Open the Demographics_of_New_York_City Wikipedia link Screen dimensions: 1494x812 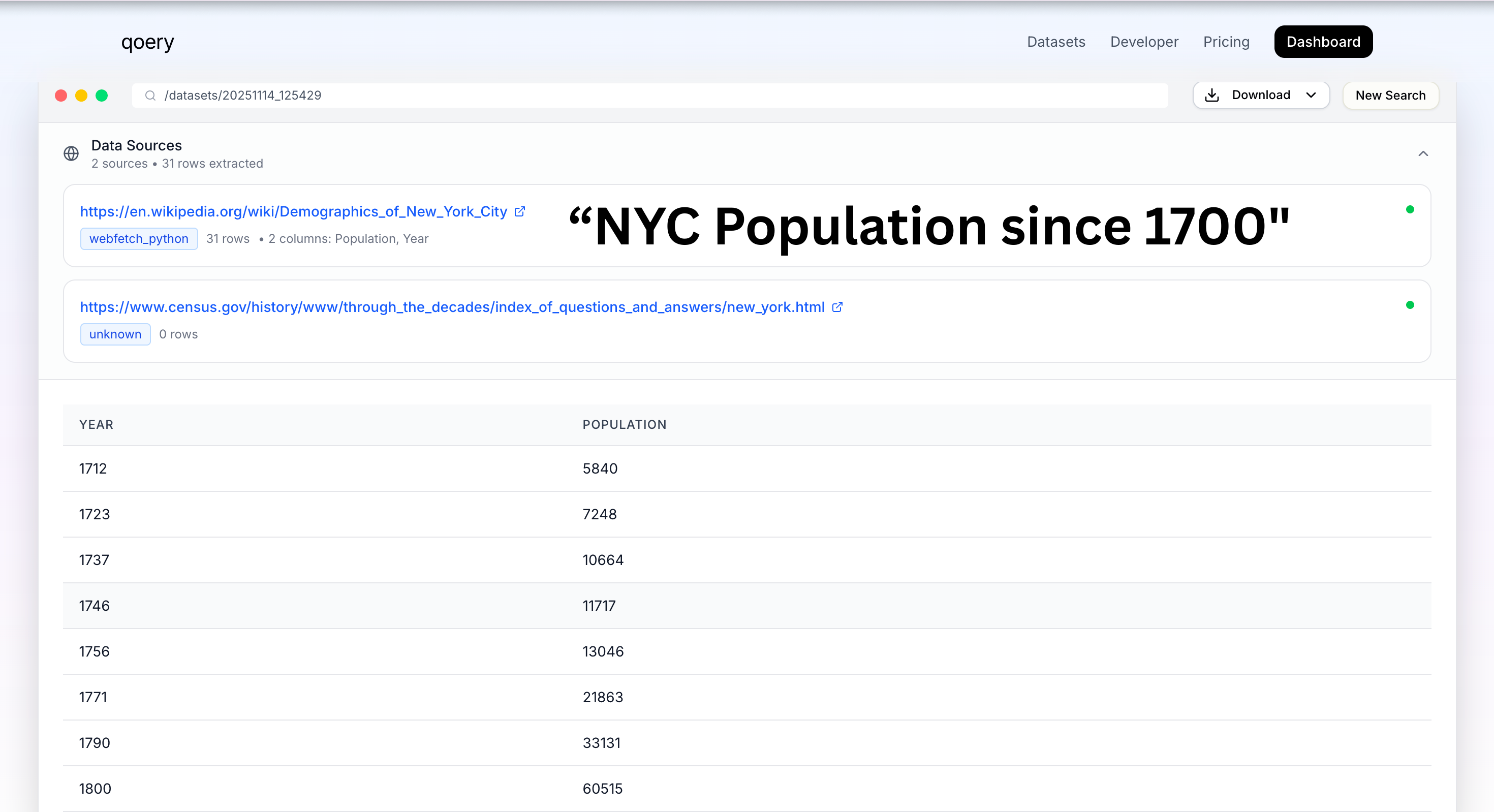point(294,211)
